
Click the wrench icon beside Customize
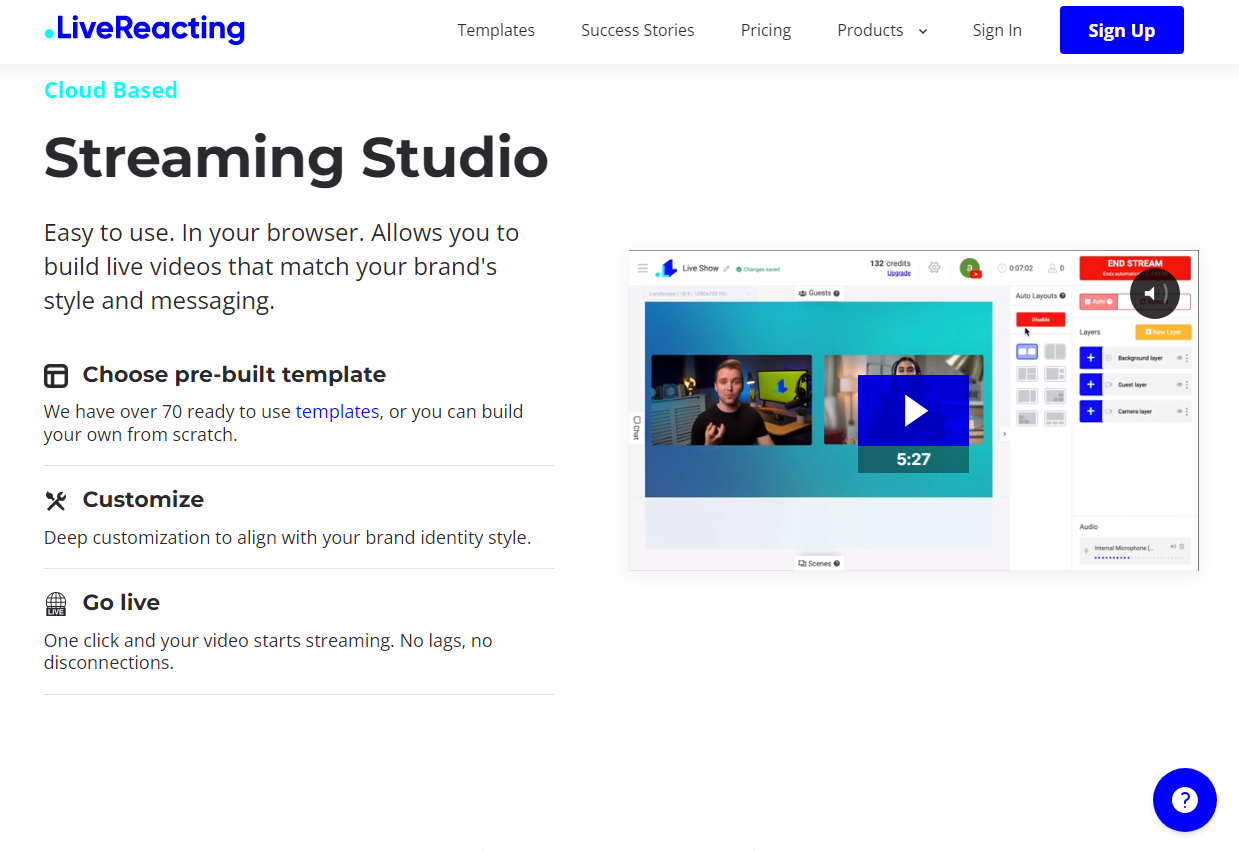click(56, 501)
